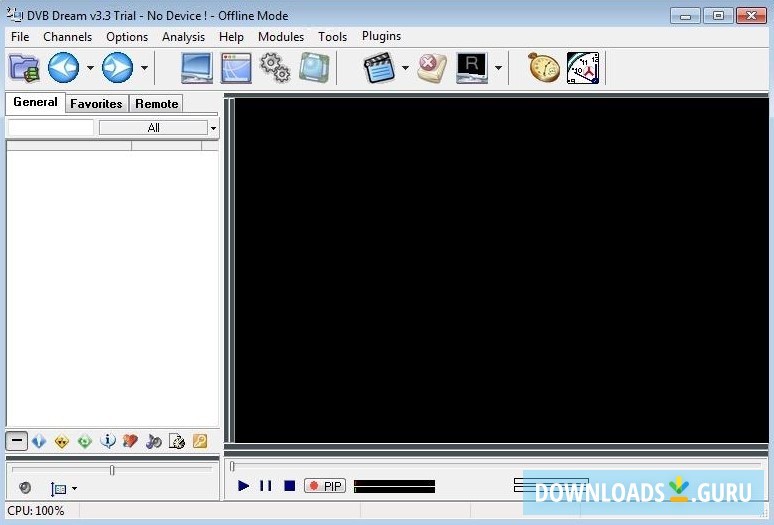Open the All filter combo box
This screenshot has height=525, width=774.
[154, 128]
